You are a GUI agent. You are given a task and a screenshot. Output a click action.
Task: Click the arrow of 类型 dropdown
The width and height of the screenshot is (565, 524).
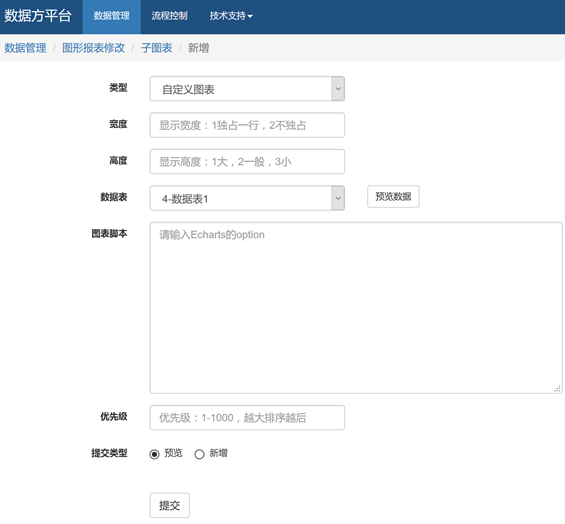pyautogui.click(x=338, y=89)
